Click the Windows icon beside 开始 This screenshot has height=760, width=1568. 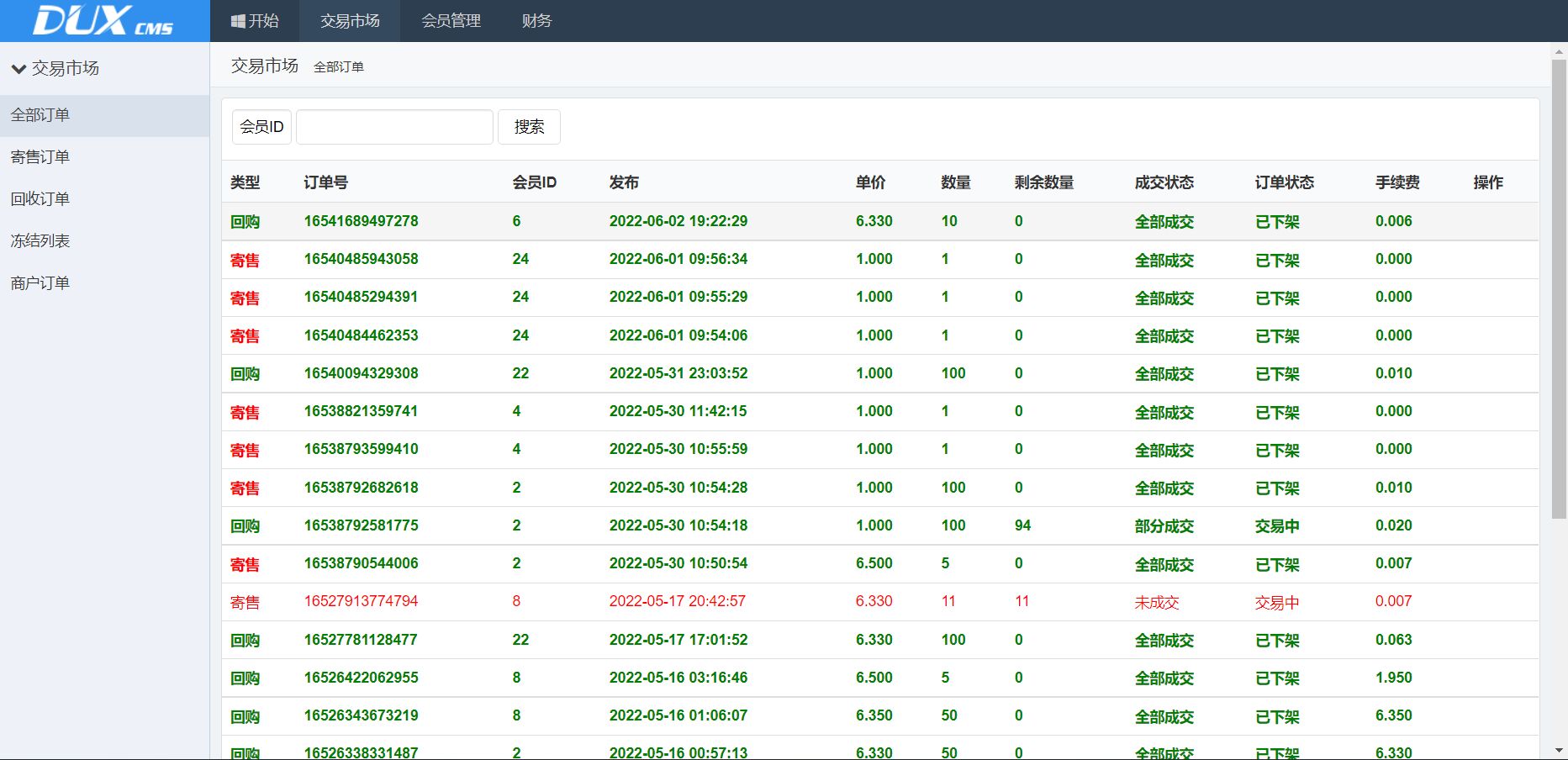pos(238,21)
